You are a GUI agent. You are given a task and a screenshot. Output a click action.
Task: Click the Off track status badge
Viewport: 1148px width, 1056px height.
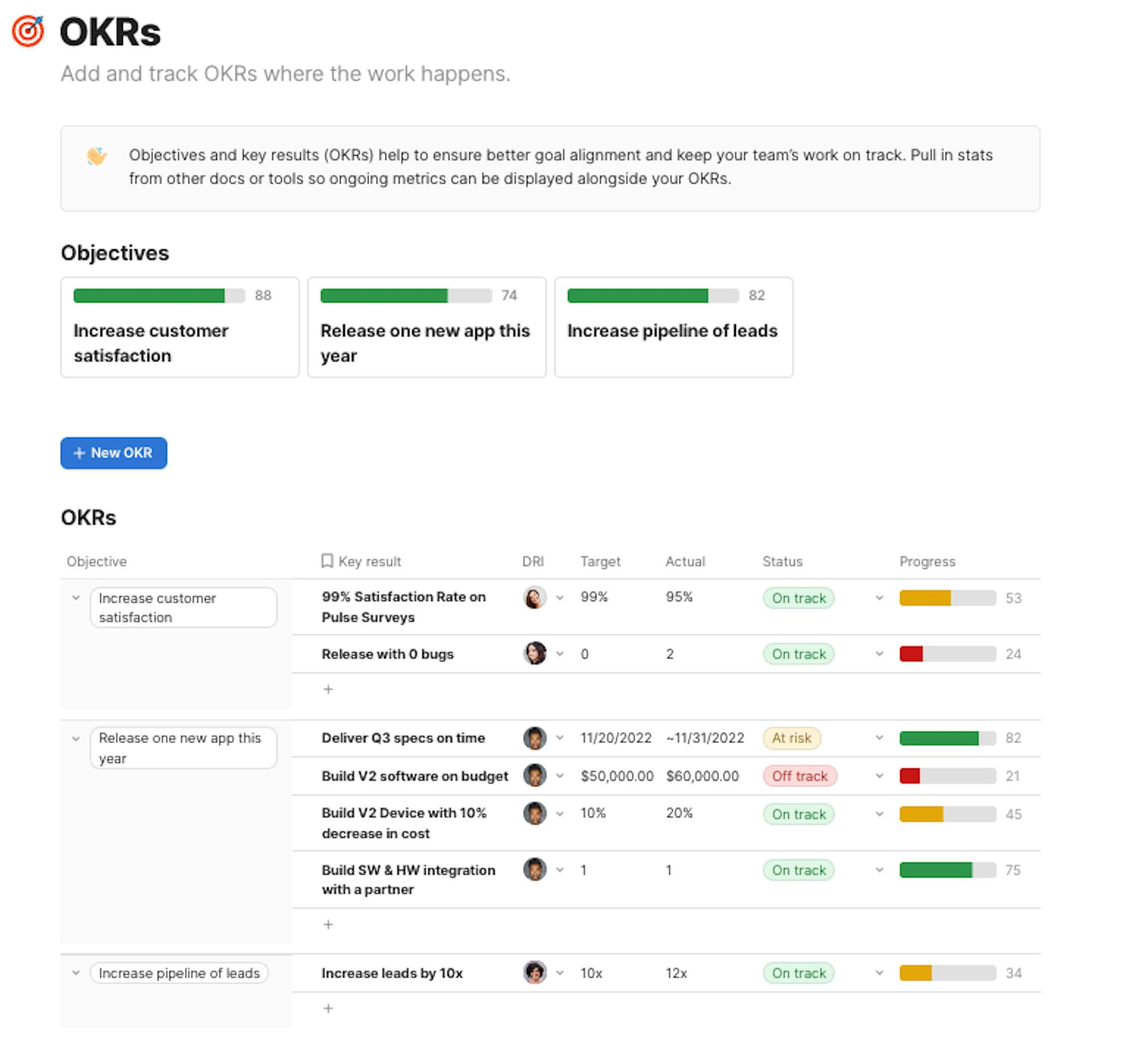(800, 776)
